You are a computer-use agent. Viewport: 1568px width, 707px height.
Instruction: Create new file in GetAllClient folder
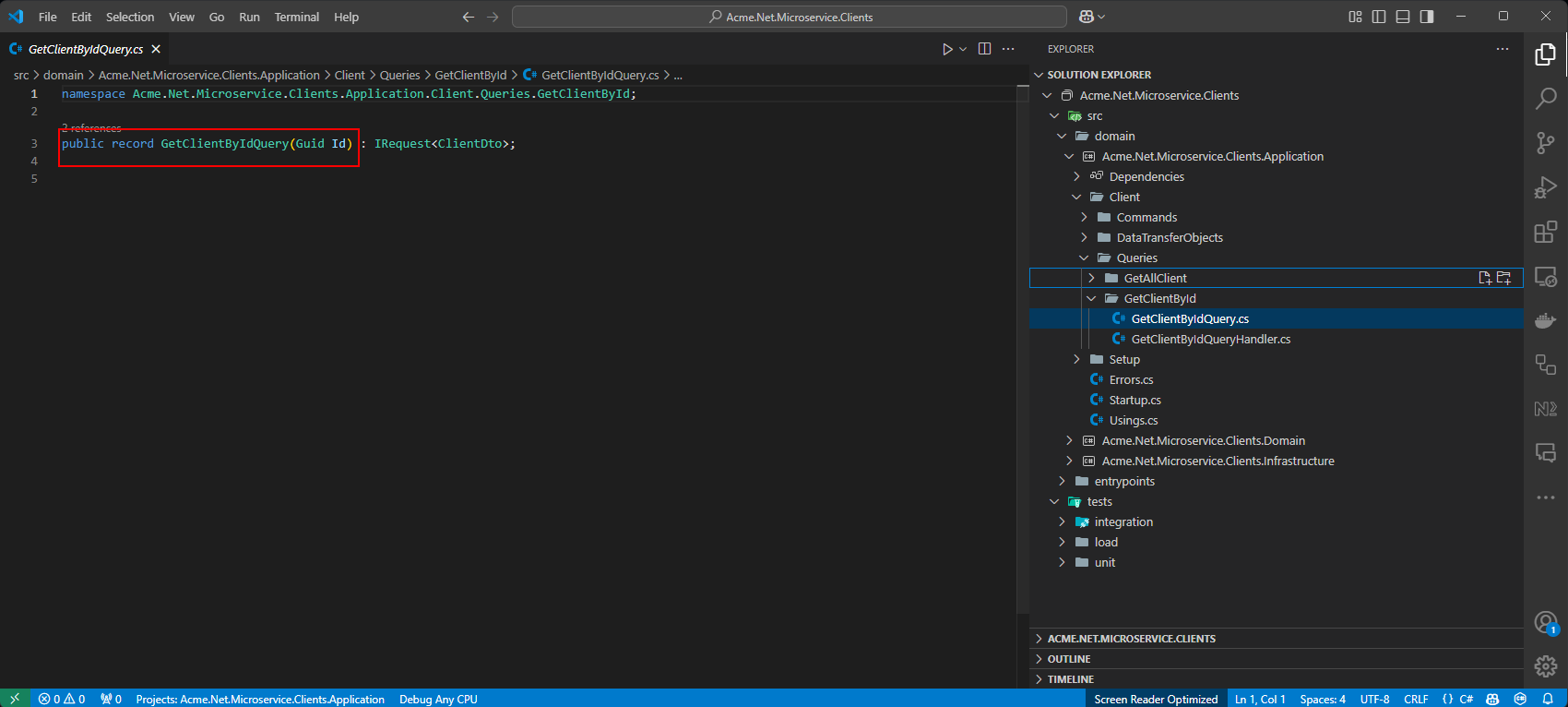coord(1485,278)
